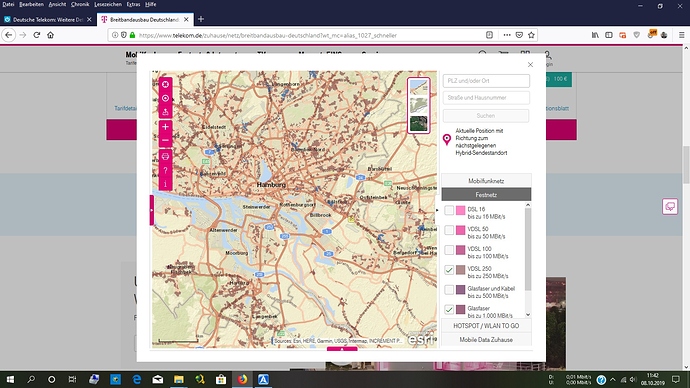Click the export map icon

pyautogui.click(x=165, y=112)
